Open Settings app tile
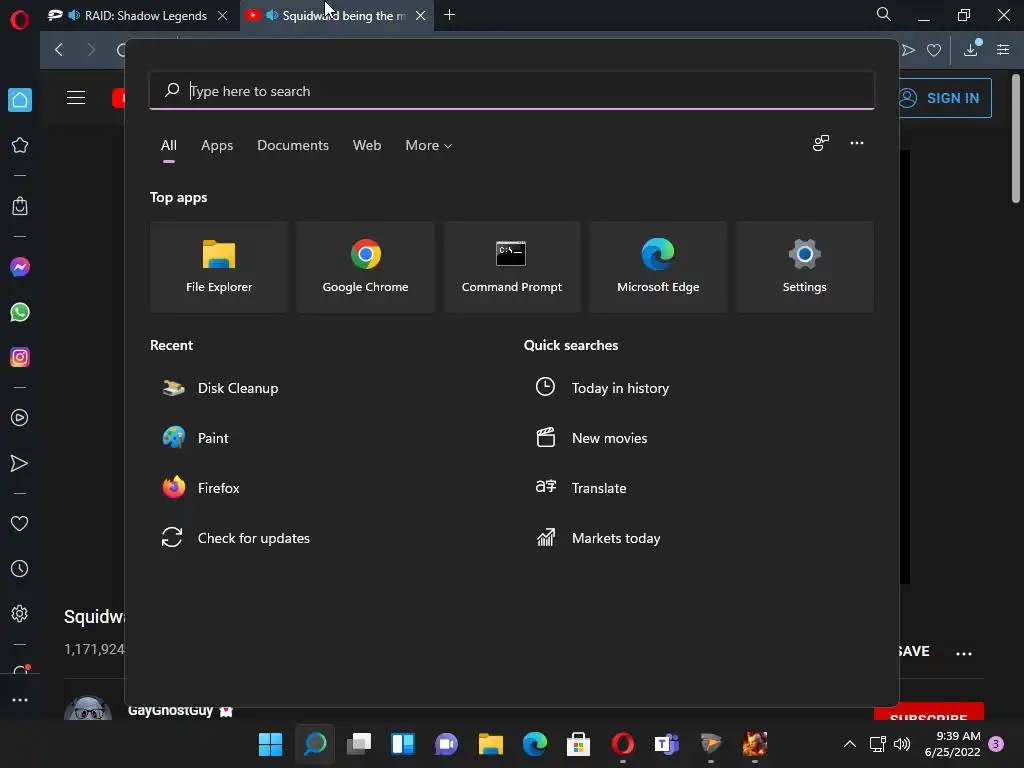 pos(804,266)
